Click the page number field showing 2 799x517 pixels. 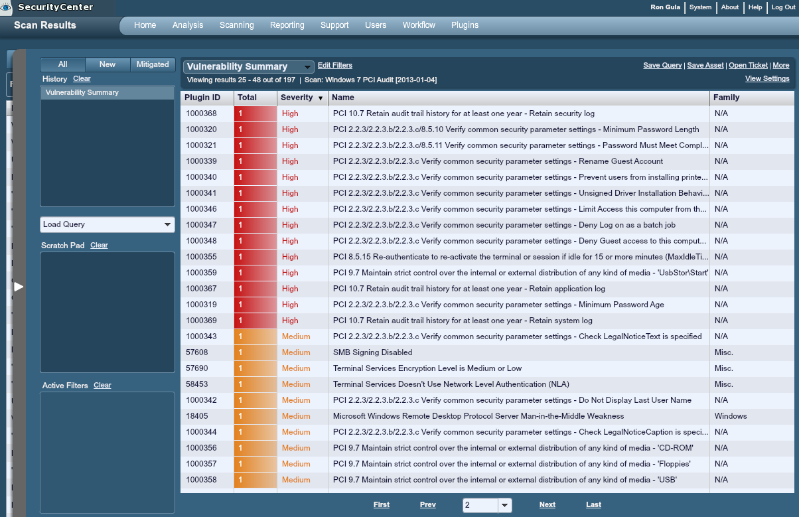[480, 505]
